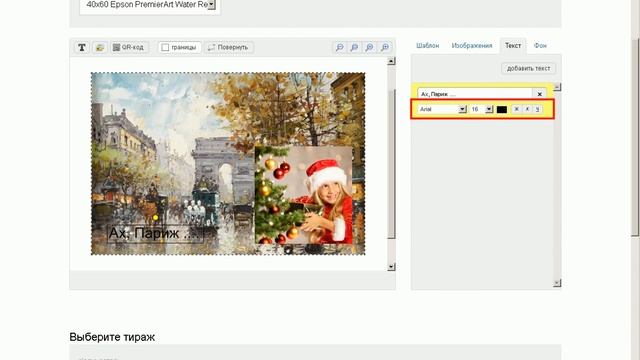Image resolution: width=640 pixels, height=360 pixels.
Task: Click the Ах, Париж text input field
Action: pos(475,94)
